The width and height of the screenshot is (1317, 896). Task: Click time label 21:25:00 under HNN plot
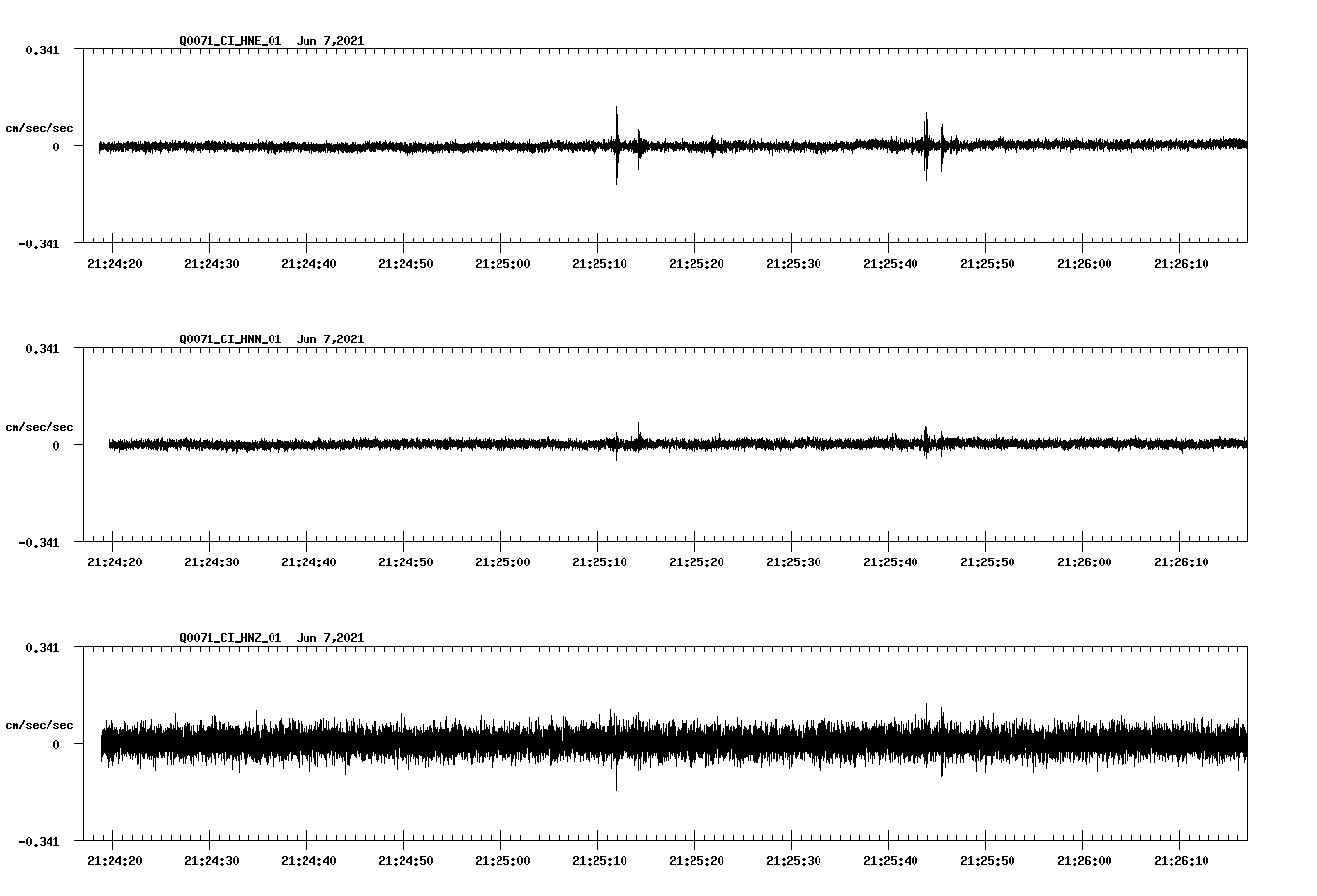tap(502, 561)
